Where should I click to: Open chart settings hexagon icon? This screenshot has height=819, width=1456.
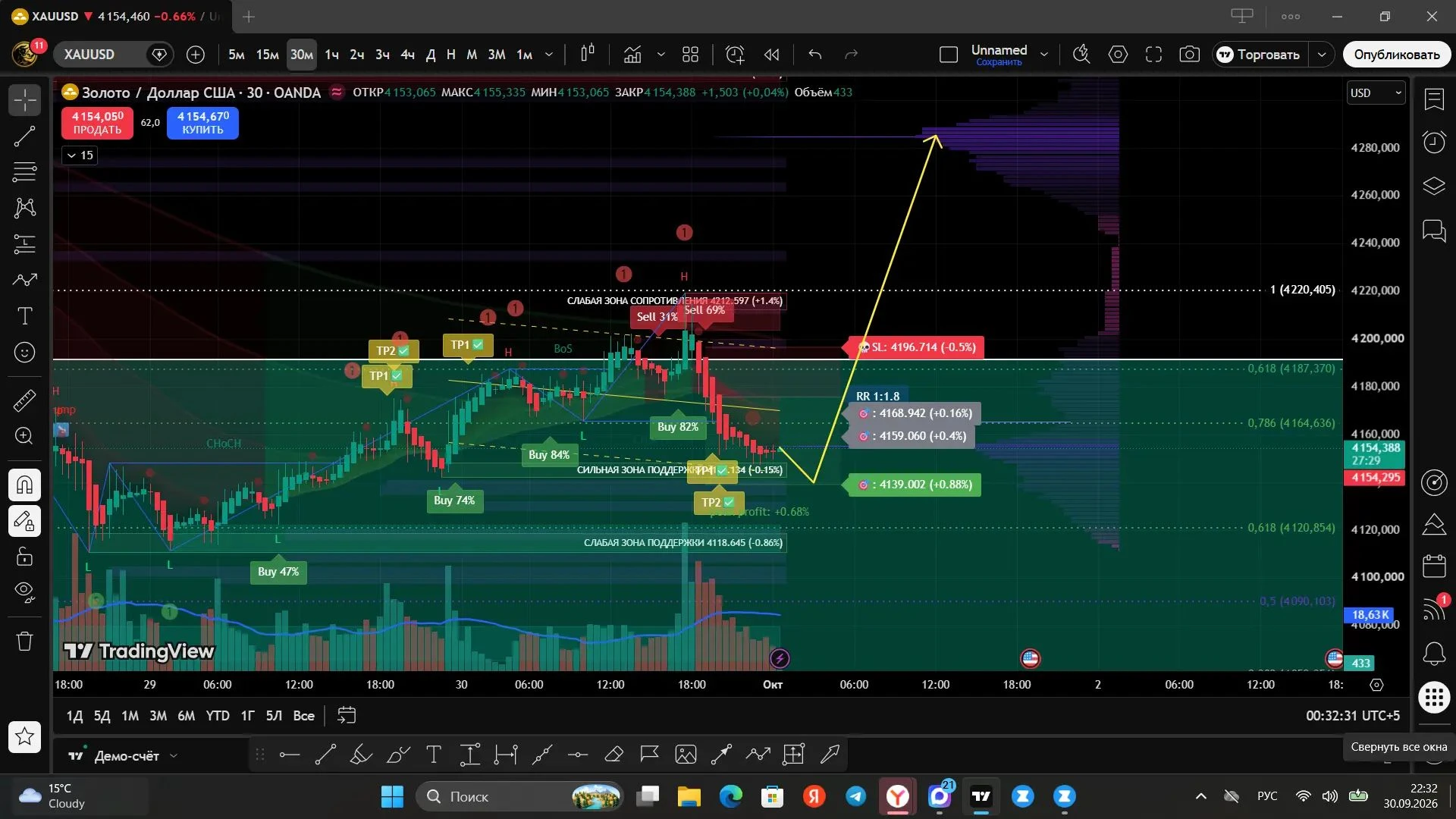(1118, 55)
